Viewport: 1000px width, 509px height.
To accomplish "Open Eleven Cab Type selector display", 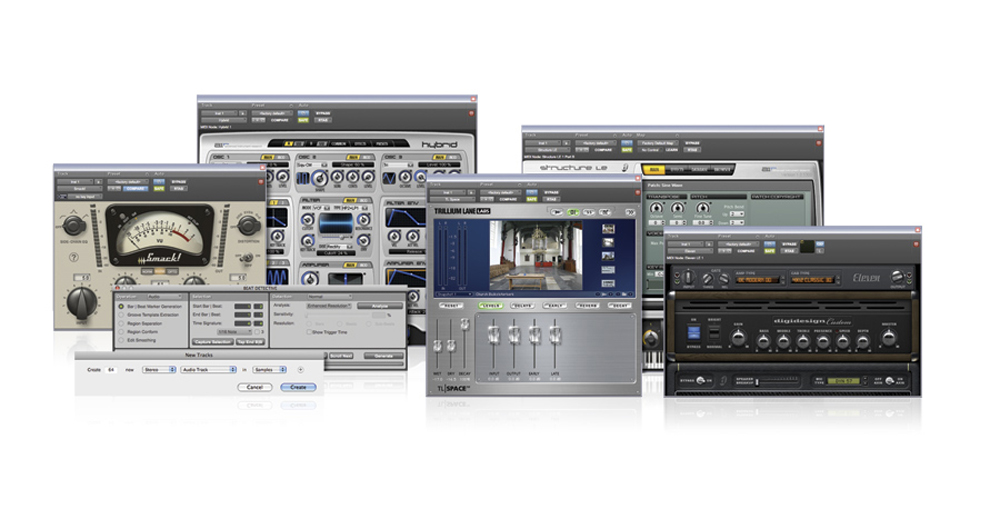I will pyautogui.click(x=811, y=280).
